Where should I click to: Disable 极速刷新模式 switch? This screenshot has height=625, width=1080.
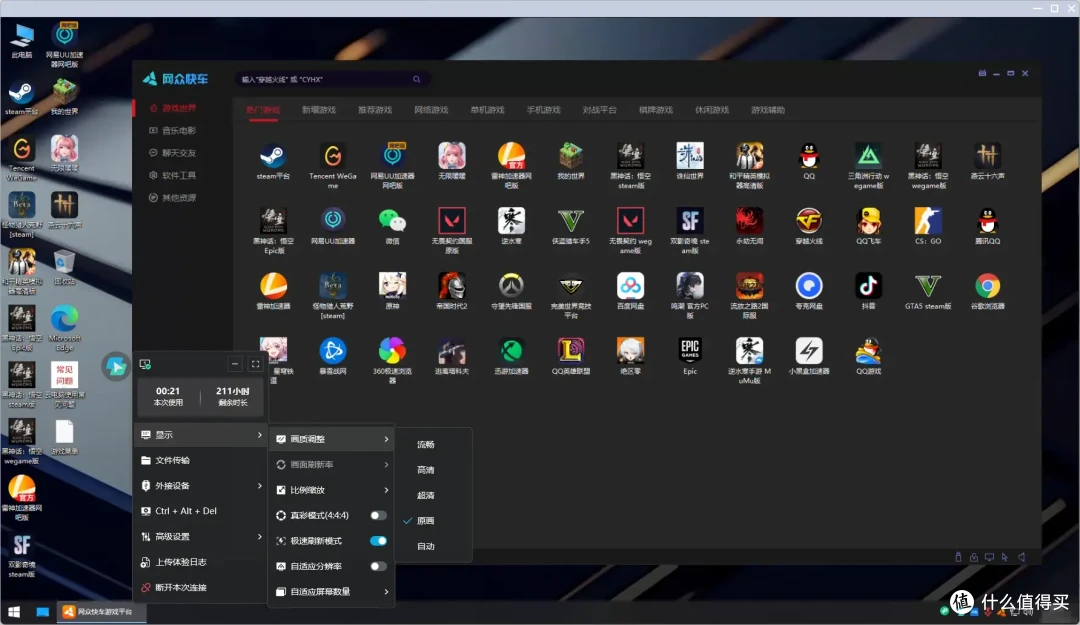tap(378, 541)
